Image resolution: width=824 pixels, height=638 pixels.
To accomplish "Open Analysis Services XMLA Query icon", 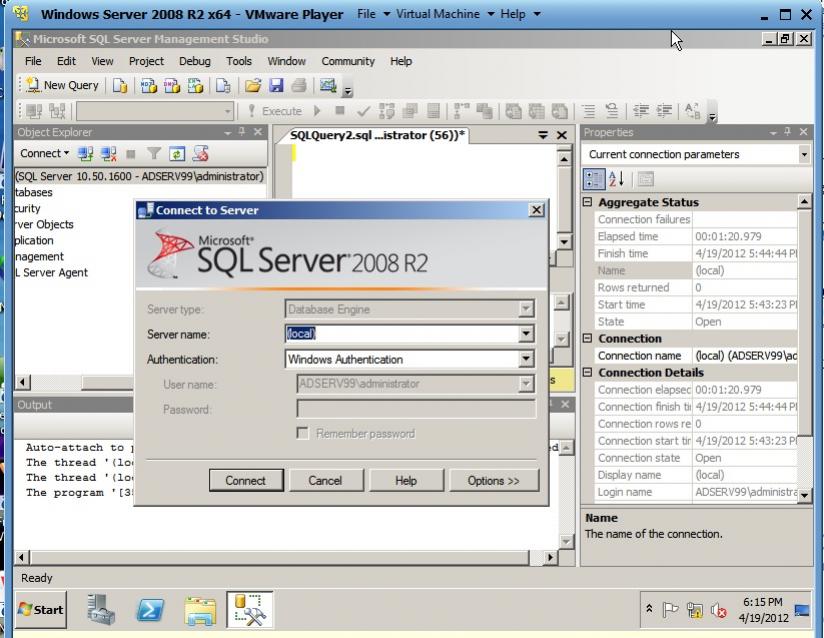I will 195,85.
